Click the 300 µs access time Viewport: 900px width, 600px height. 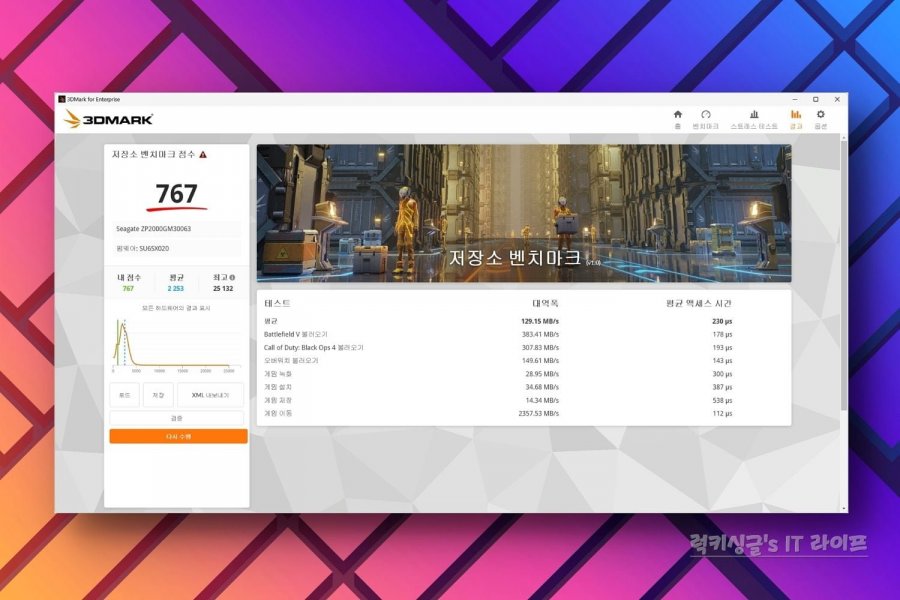pyautogui.click(x=722, y=374)
